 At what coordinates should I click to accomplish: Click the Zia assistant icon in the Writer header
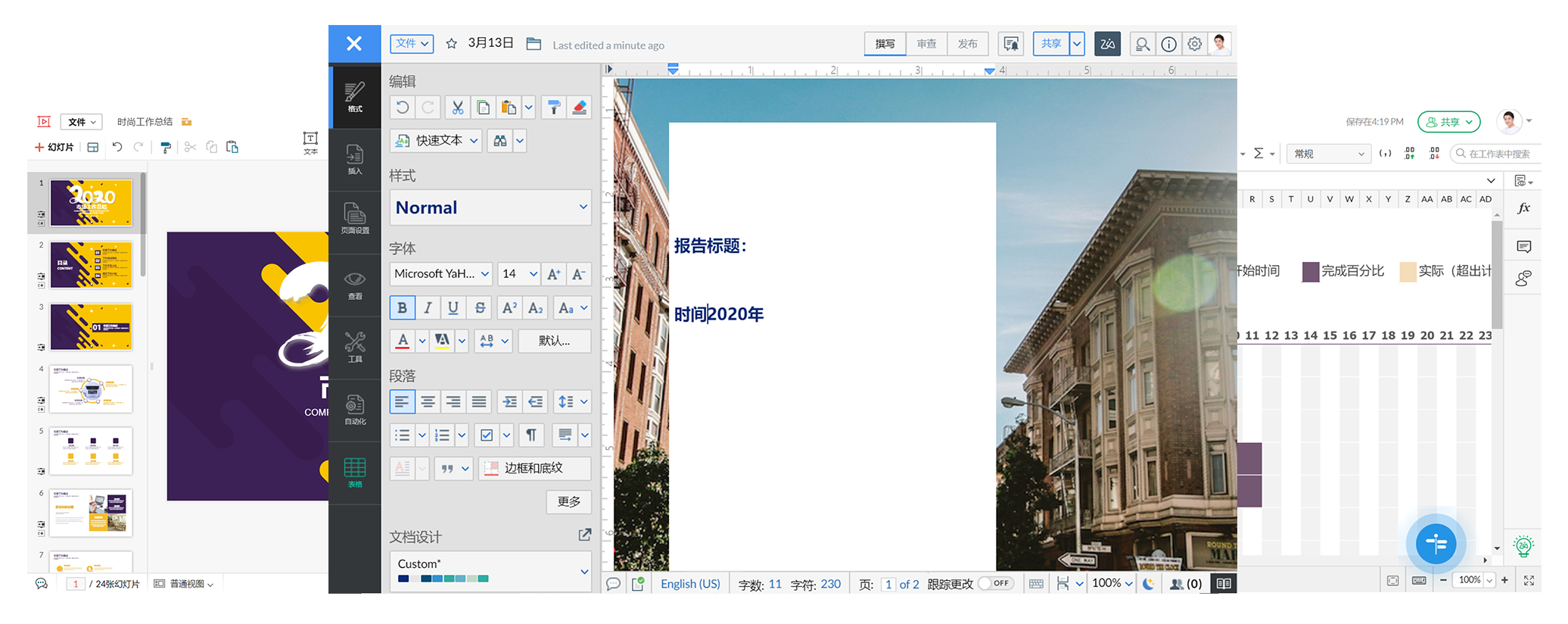point(1107,44)
